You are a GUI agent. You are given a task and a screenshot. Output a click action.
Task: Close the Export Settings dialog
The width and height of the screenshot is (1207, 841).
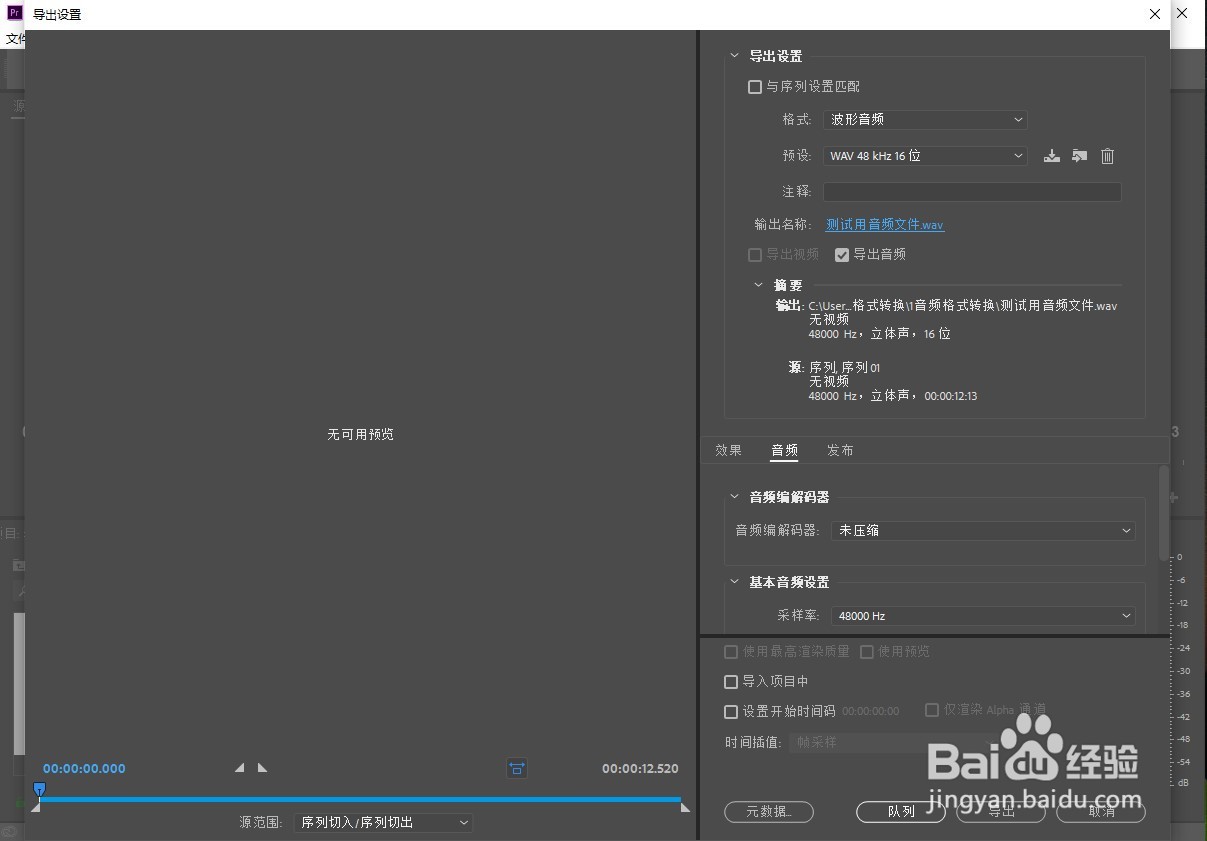point(1156,14)
